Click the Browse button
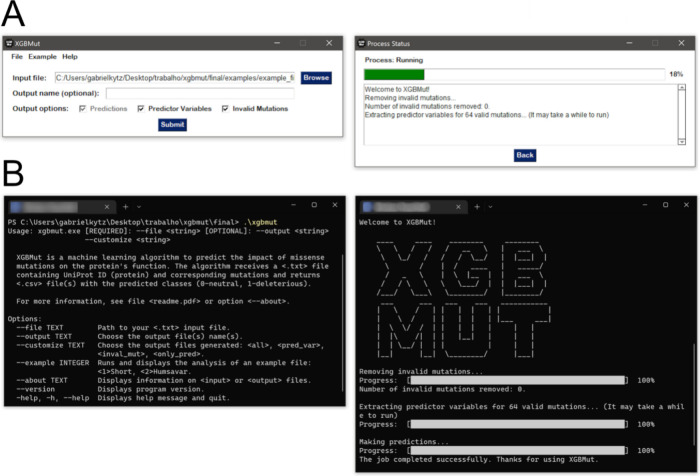Viewport: 700px width, 476px height. [316, 78]
